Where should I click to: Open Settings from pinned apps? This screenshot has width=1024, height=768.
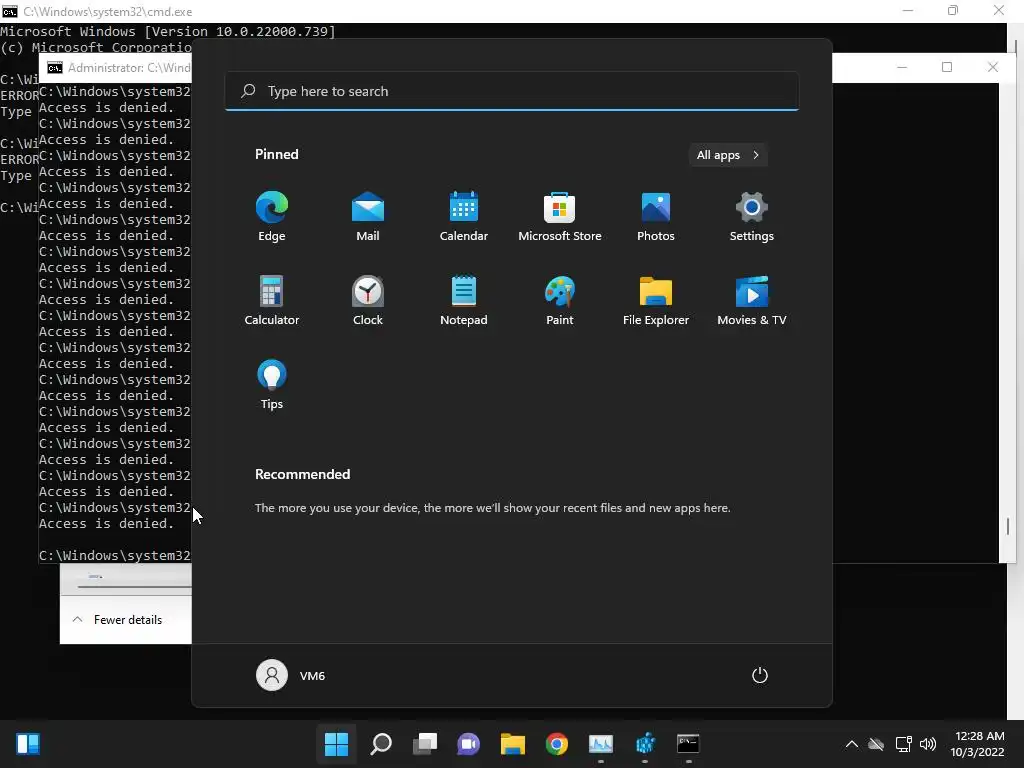[x=752, y=217]
